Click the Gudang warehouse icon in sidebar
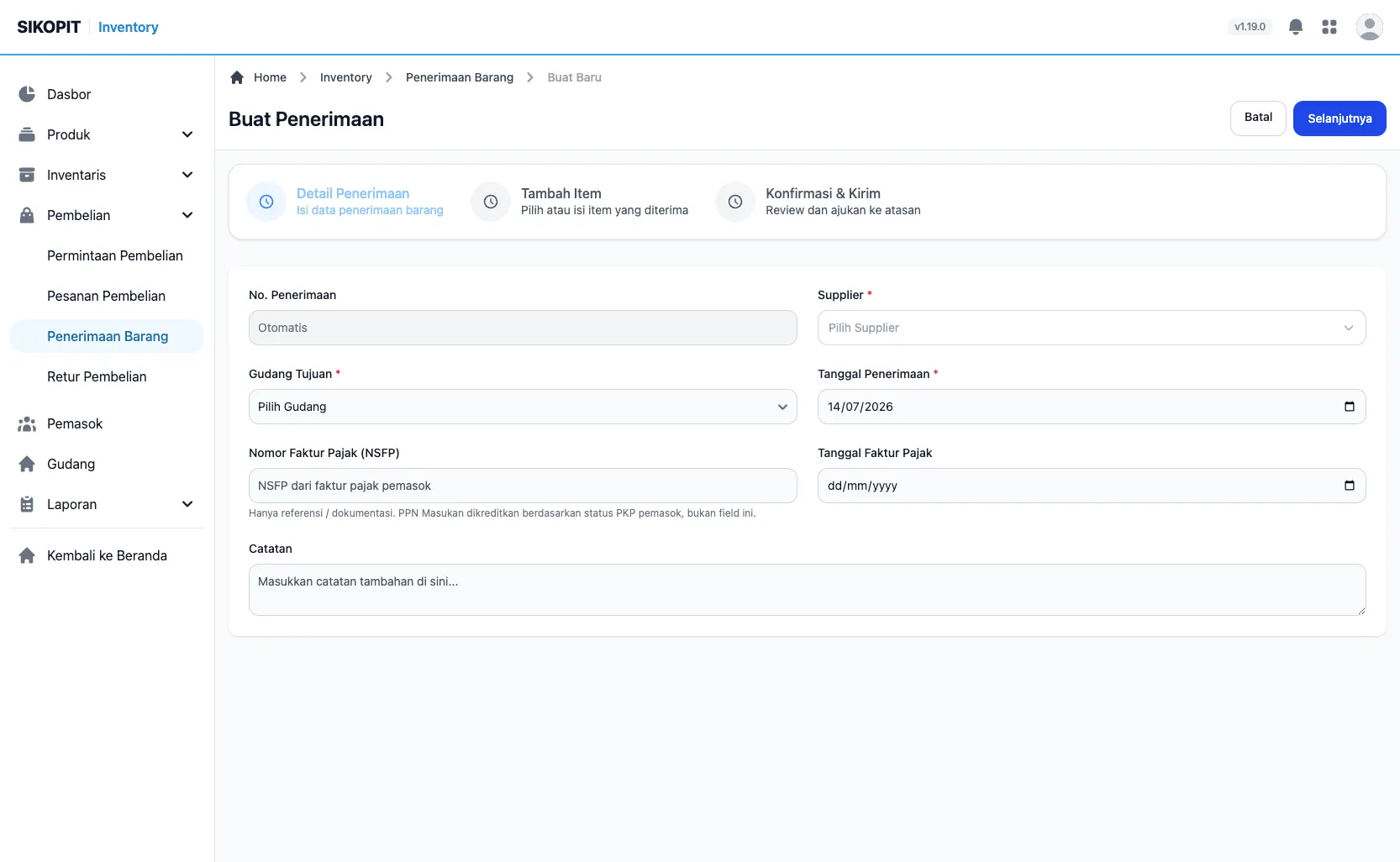This screenshot has width=1400, height=862. [27, 464]
